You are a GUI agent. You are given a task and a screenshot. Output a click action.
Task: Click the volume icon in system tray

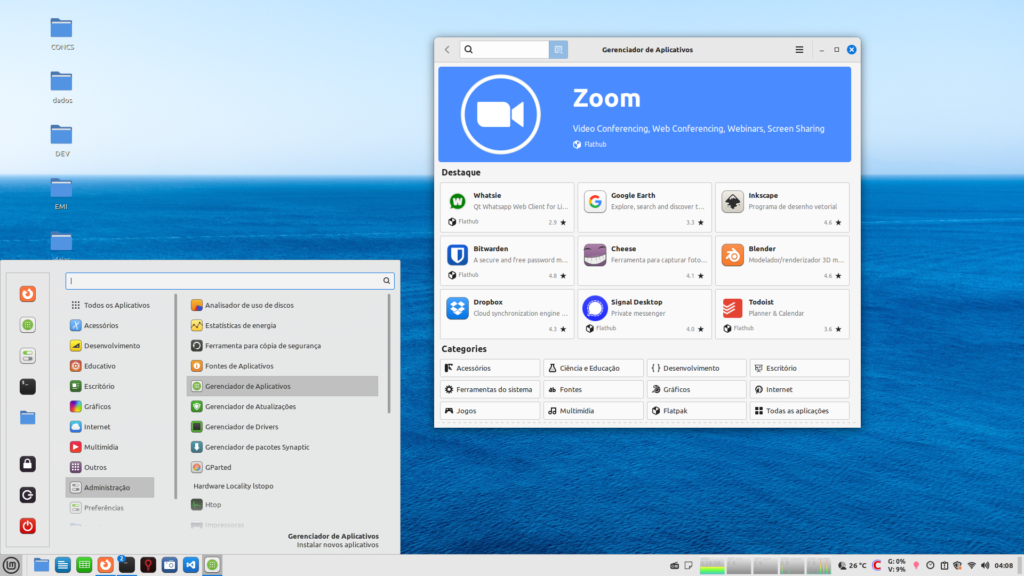point(984,565)
